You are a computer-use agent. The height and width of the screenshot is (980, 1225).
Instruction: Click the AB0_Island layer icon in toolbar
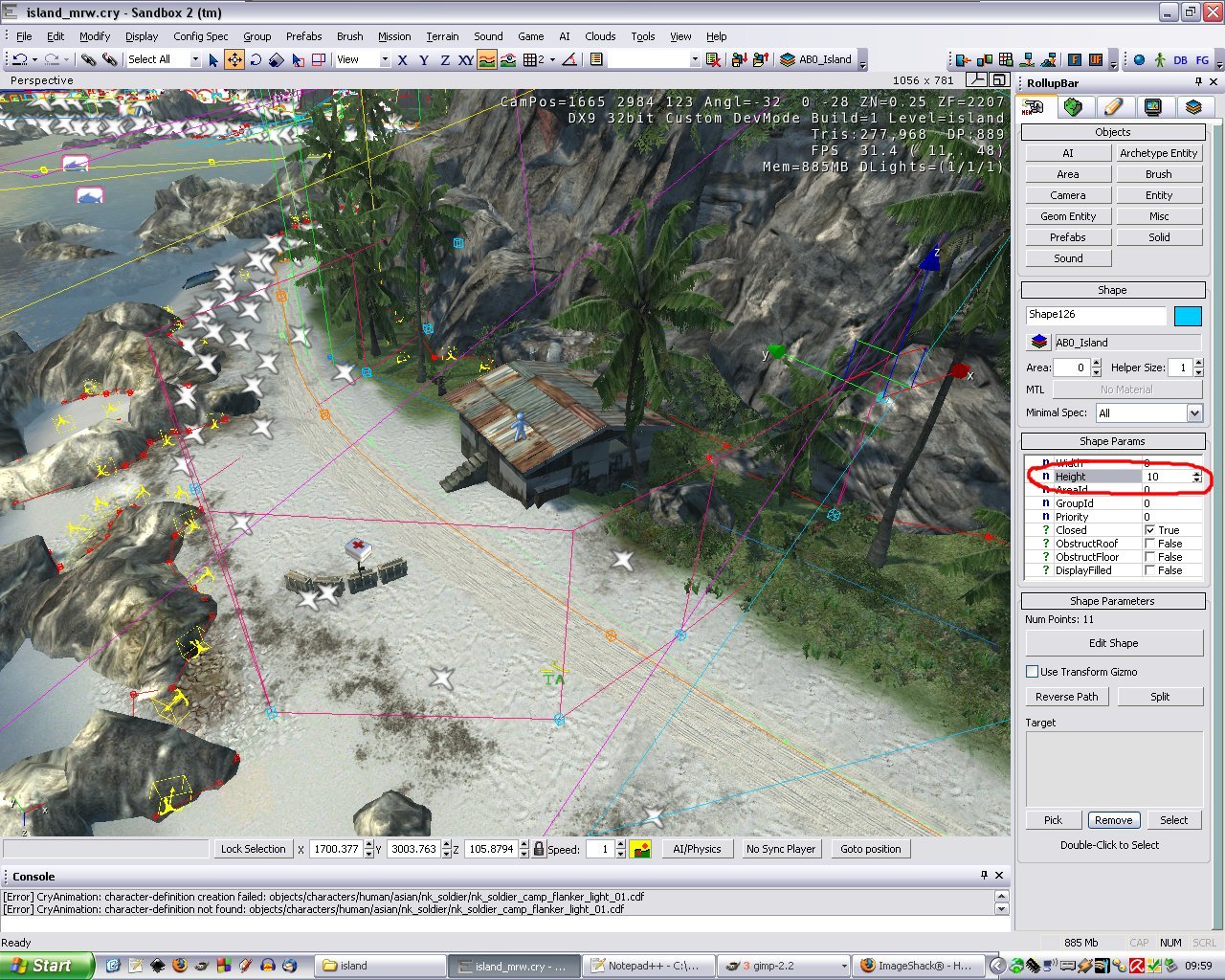788,59
